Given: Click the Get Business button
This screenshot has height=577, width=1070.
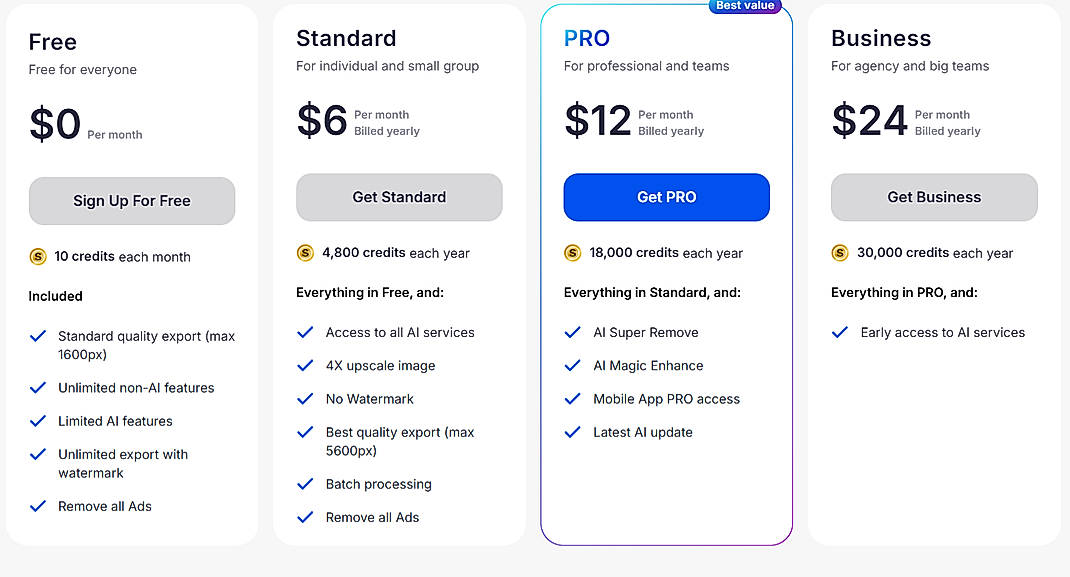Looking at the screenshot, I should (x=933, y=197).
